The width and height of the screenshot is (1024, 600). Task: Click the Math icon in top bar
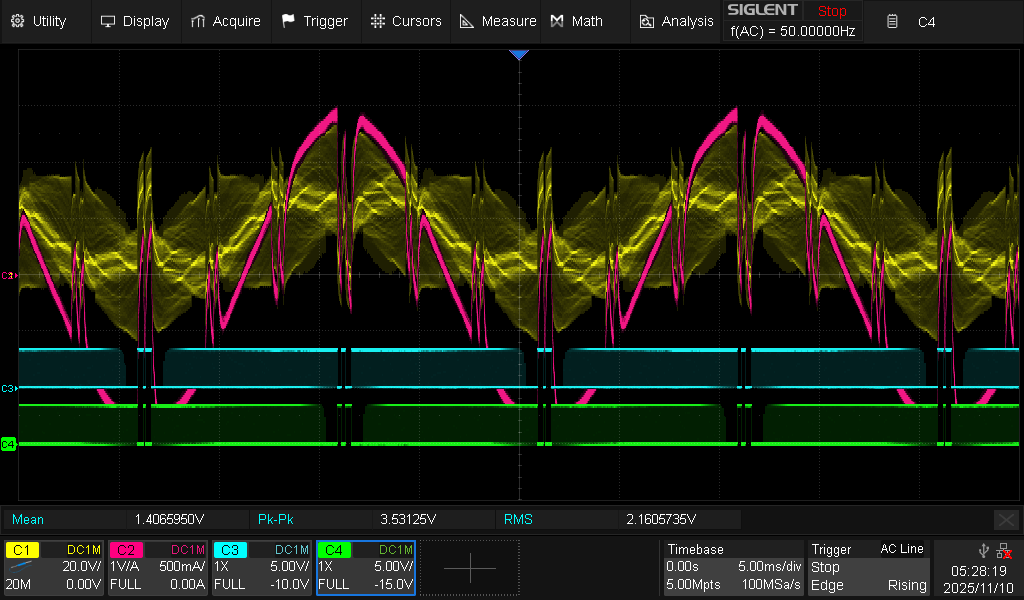557,21
